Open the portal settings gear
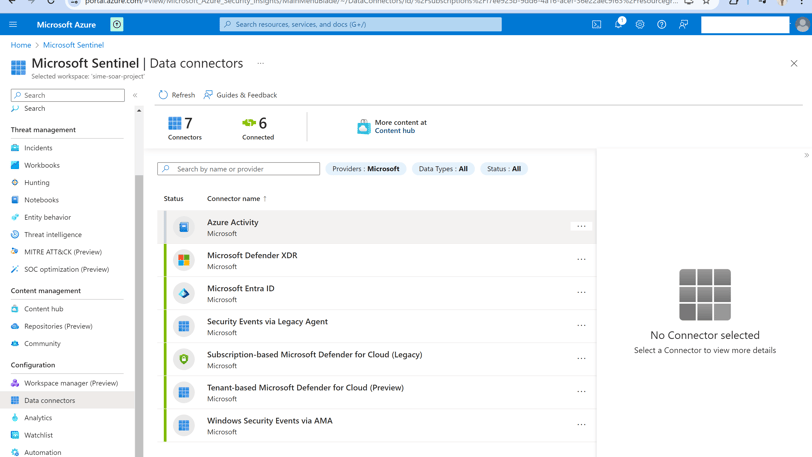Viewport: 812px width, 457px height. point(640,24)
